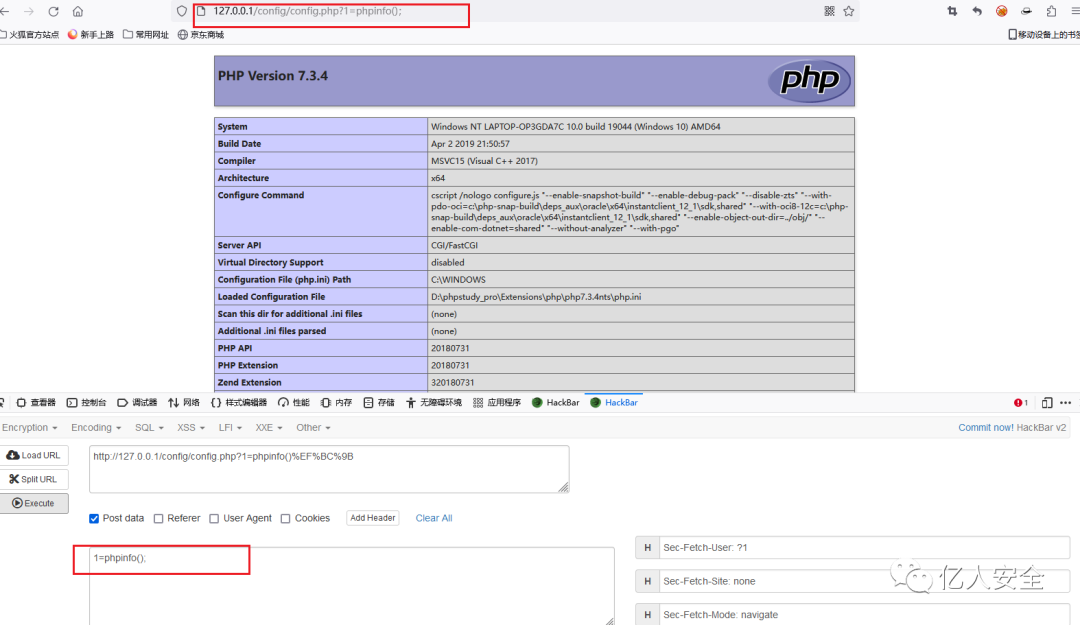Open the extensions puzzle icon
The image size is (1080, 625).
[x=1051, y=11]
